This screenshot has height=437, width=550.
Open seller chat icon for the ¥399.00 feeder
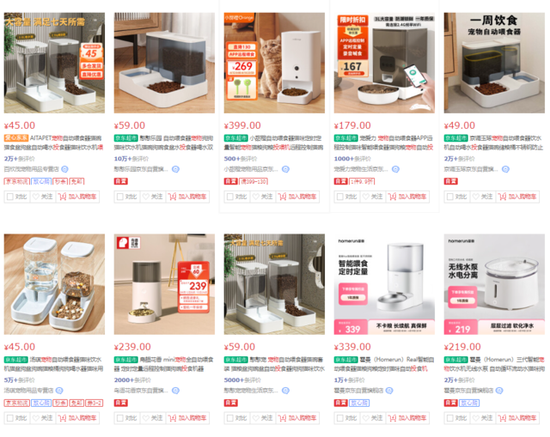(x=286, y=169)
